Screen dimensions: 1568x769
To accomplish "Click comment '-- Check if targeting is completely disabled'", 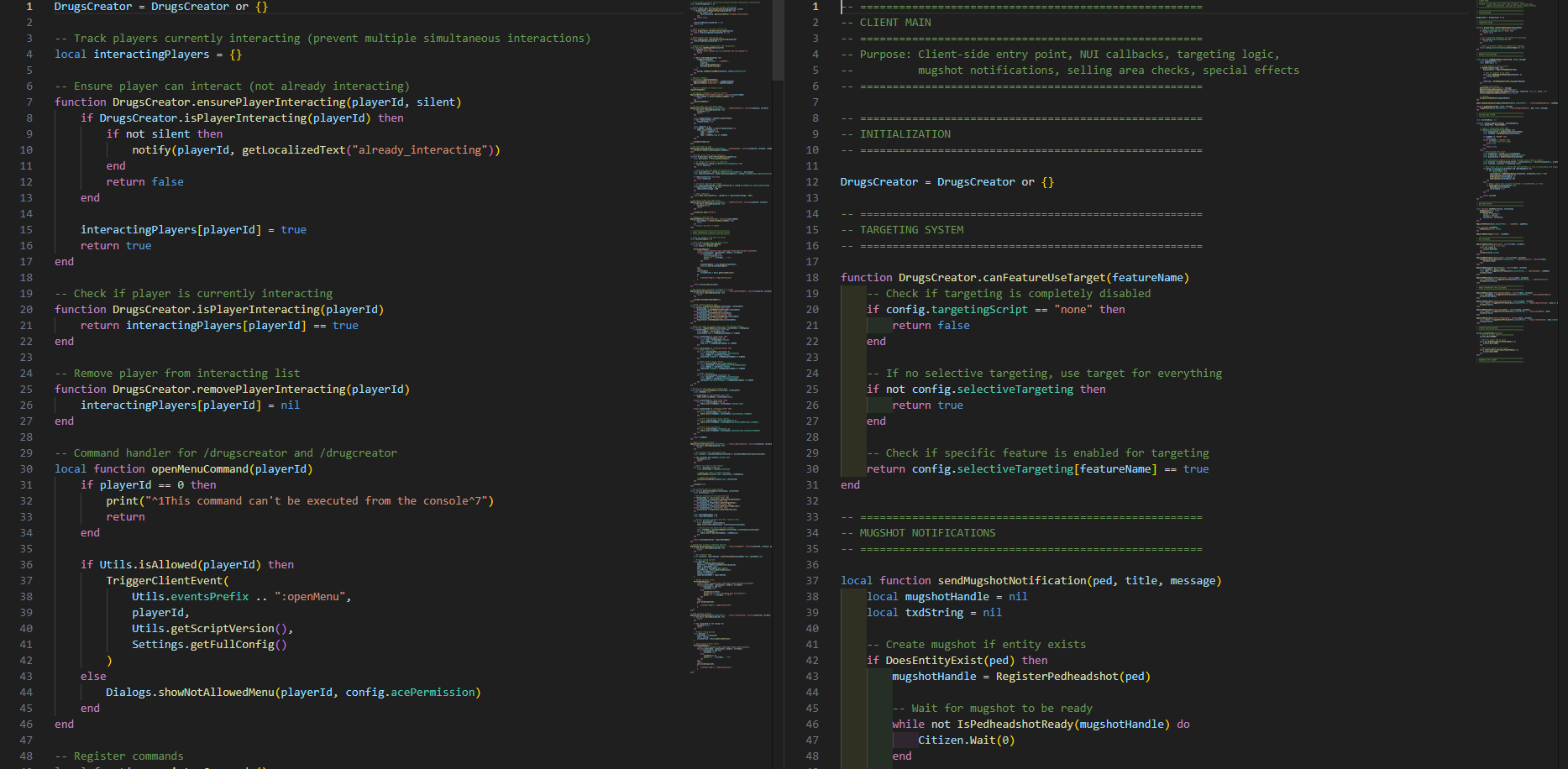I will (x=1009, y=294).
